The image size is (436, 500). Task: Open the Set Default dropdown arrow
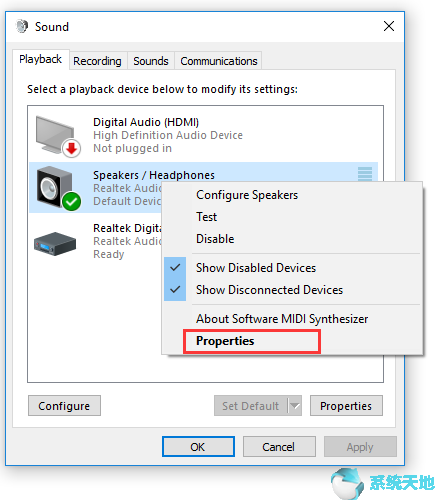295,406
